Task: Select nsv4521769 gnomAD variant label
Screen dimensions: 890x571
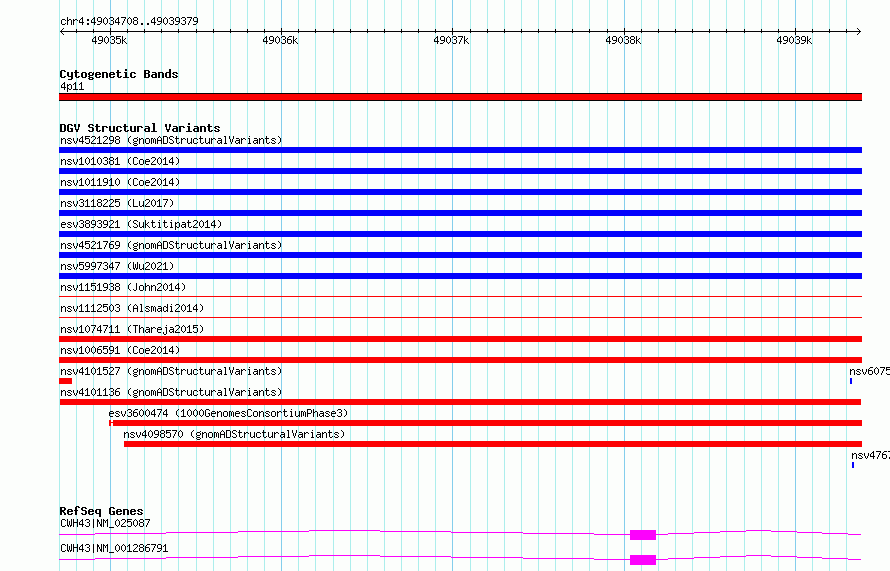Action: click(x=171, y=245)
